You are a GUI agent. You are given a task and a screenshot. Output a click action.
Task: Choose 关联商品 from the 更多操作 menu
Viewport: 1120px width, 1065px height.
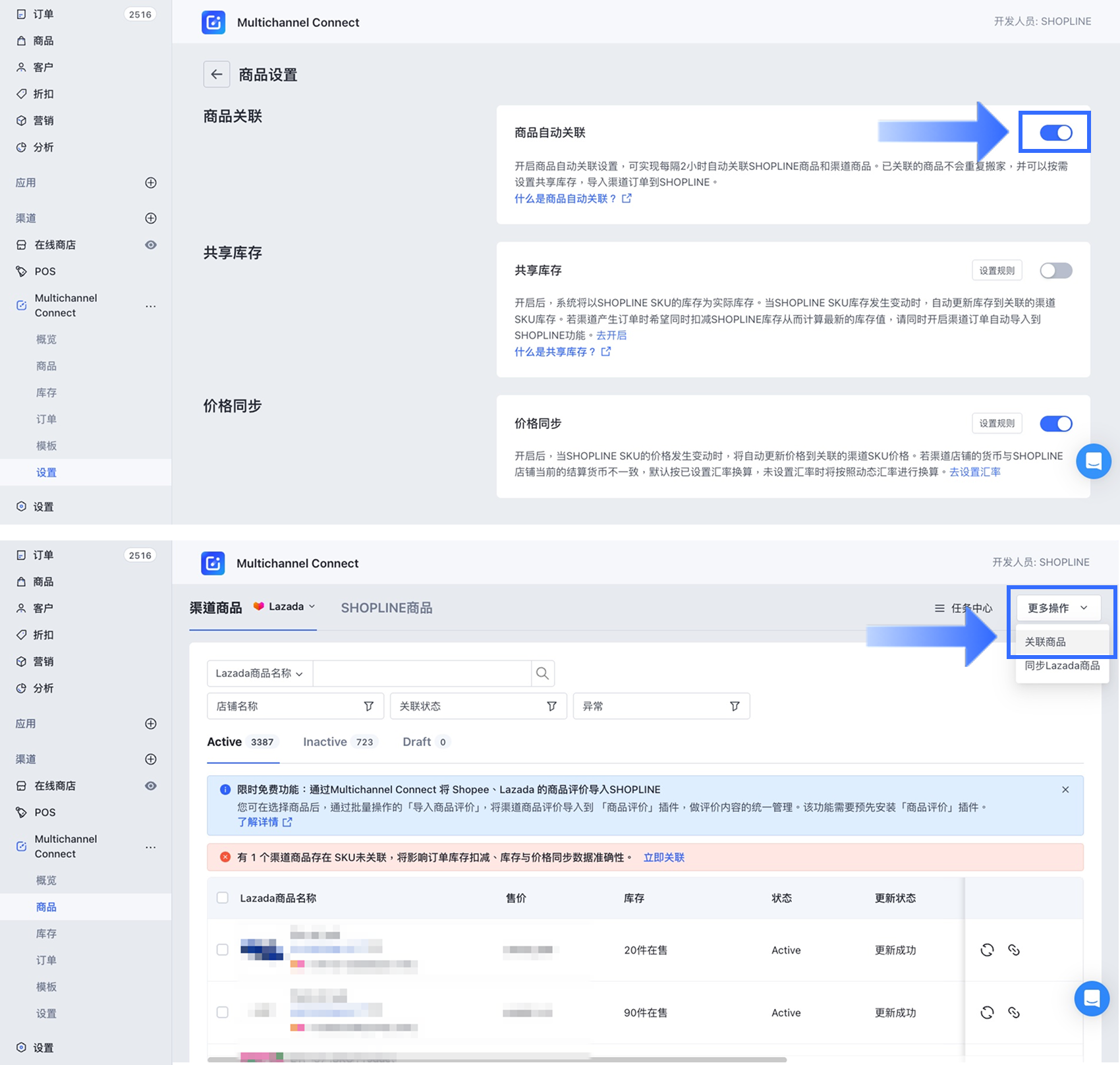(x=1063, y=642)
